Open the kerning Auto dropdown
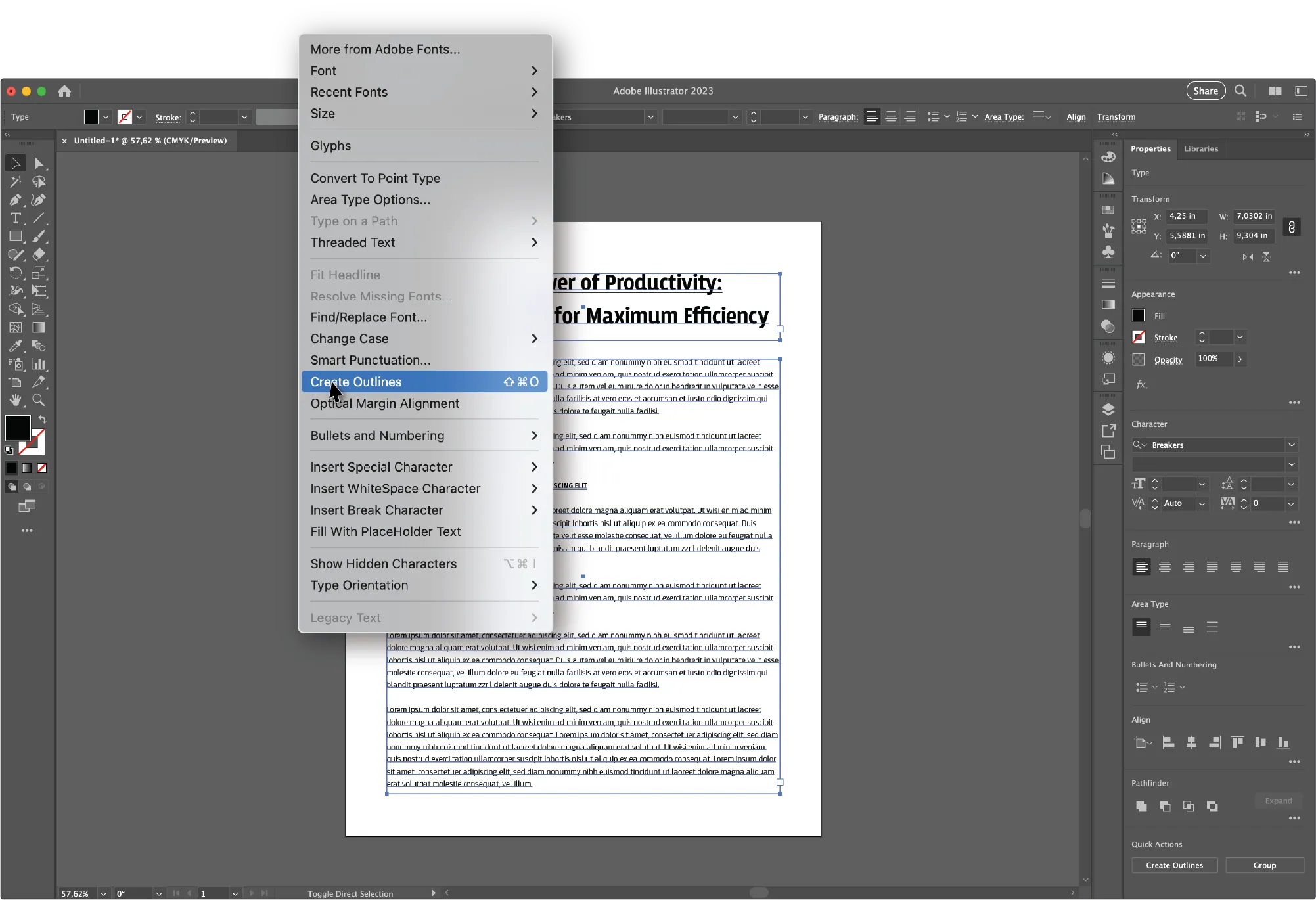This screenshot has height=900, width=1316. pos(1202,503)
